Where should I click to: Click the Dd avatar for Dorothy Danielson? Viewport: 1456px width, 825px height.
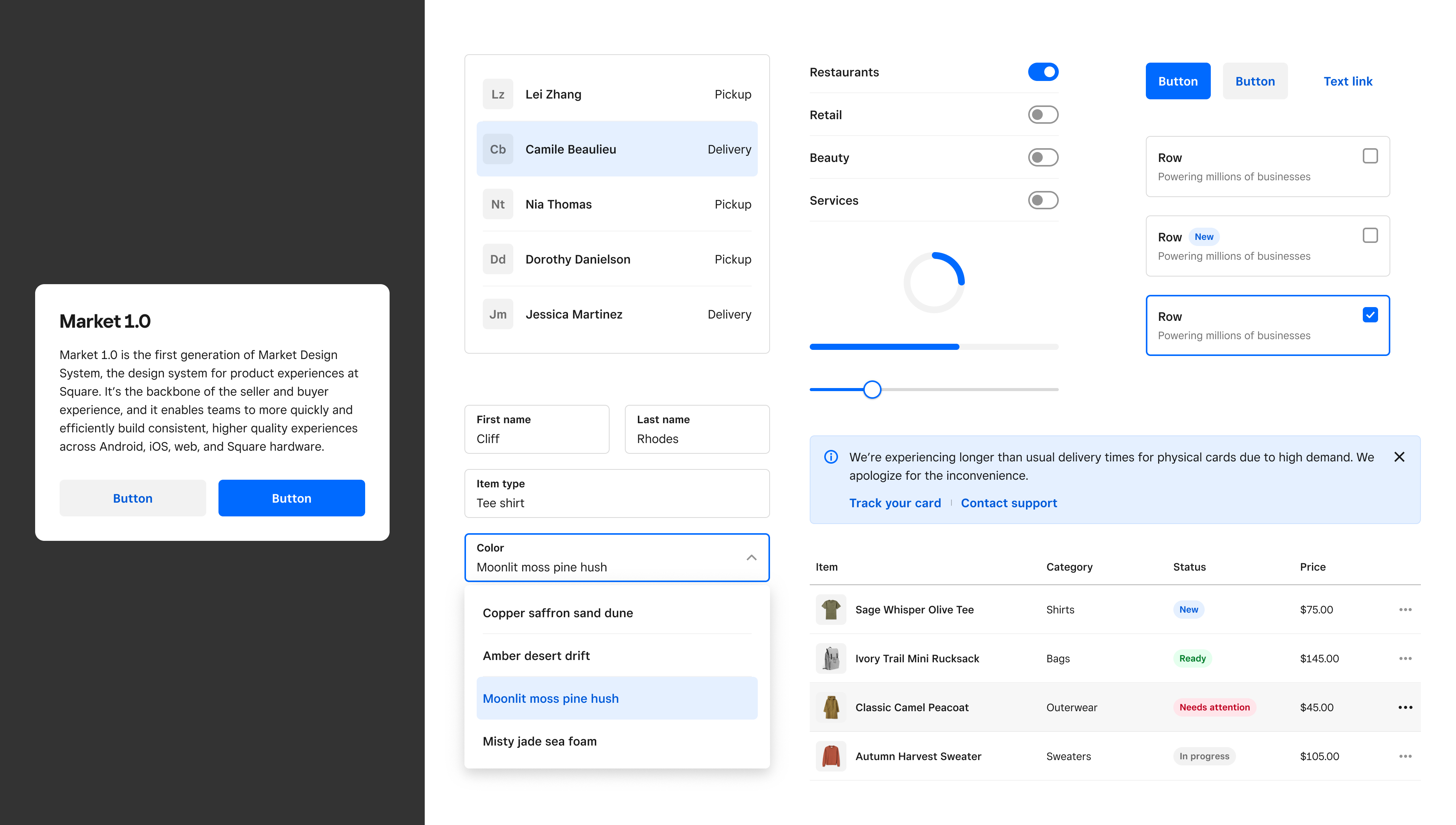(x=497, y=258)
